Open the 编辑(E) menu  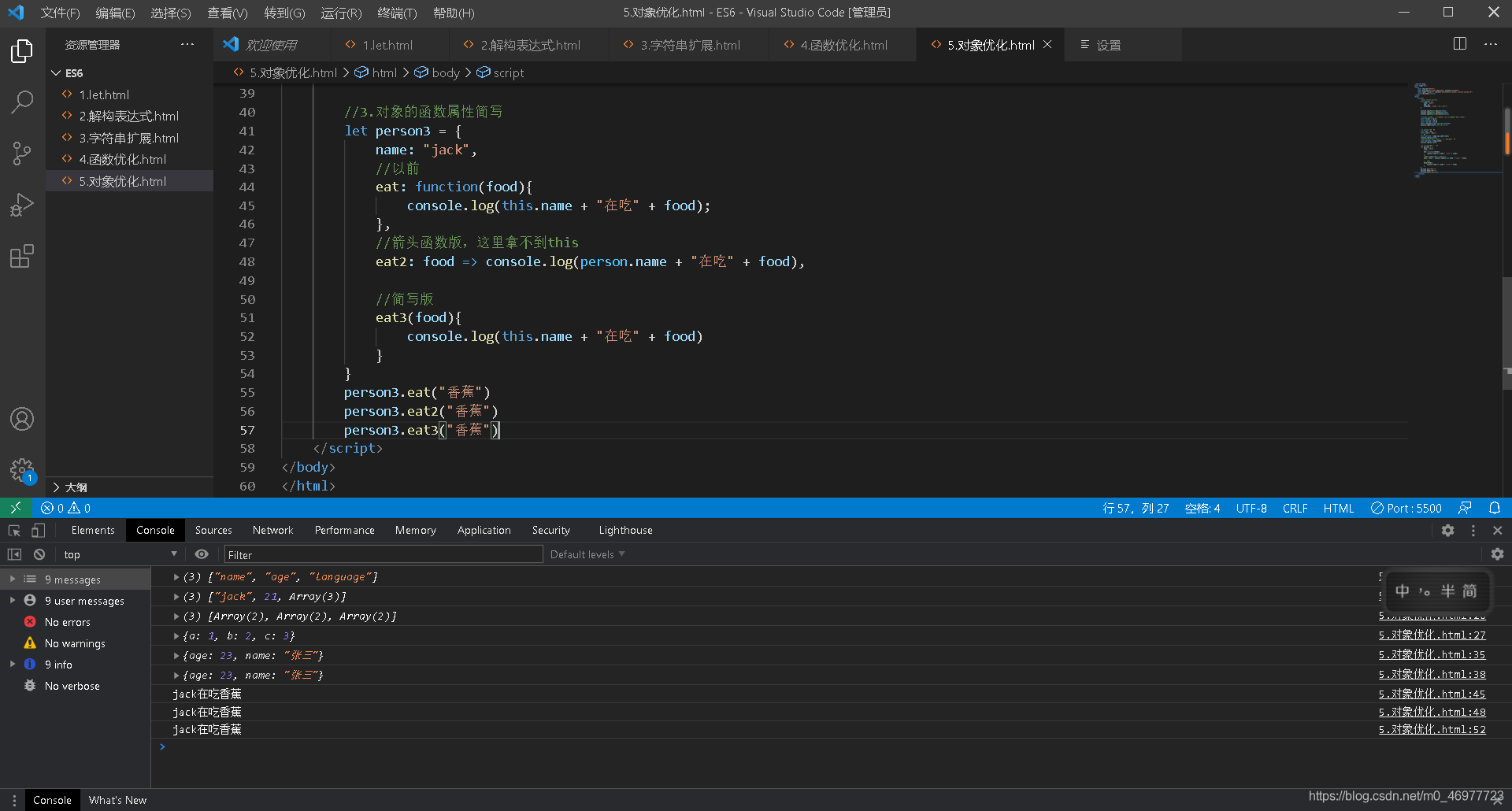pos(115,13)
